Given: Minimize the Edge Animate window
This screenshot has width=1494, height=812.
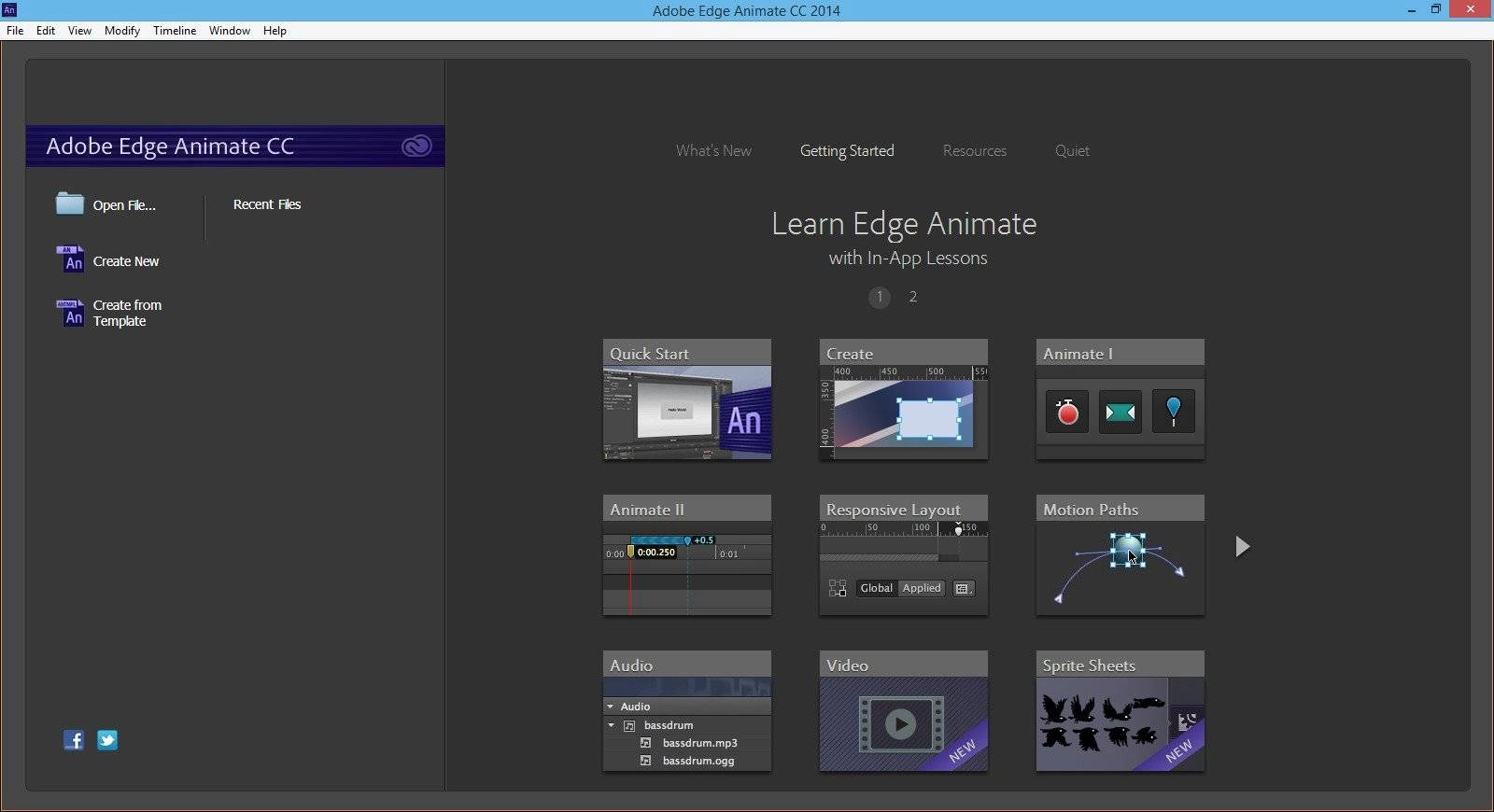Looking at the screenshot, I should pos(1410,10).
